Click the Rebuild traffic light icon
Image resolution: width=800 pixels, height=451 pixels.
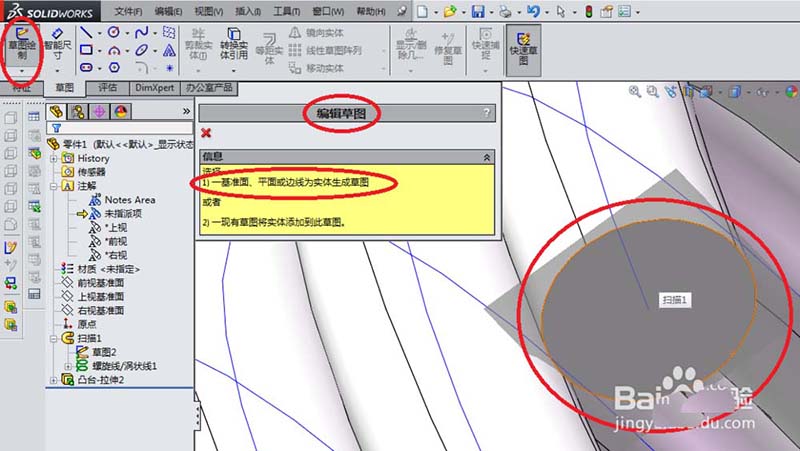coord(588,11)
